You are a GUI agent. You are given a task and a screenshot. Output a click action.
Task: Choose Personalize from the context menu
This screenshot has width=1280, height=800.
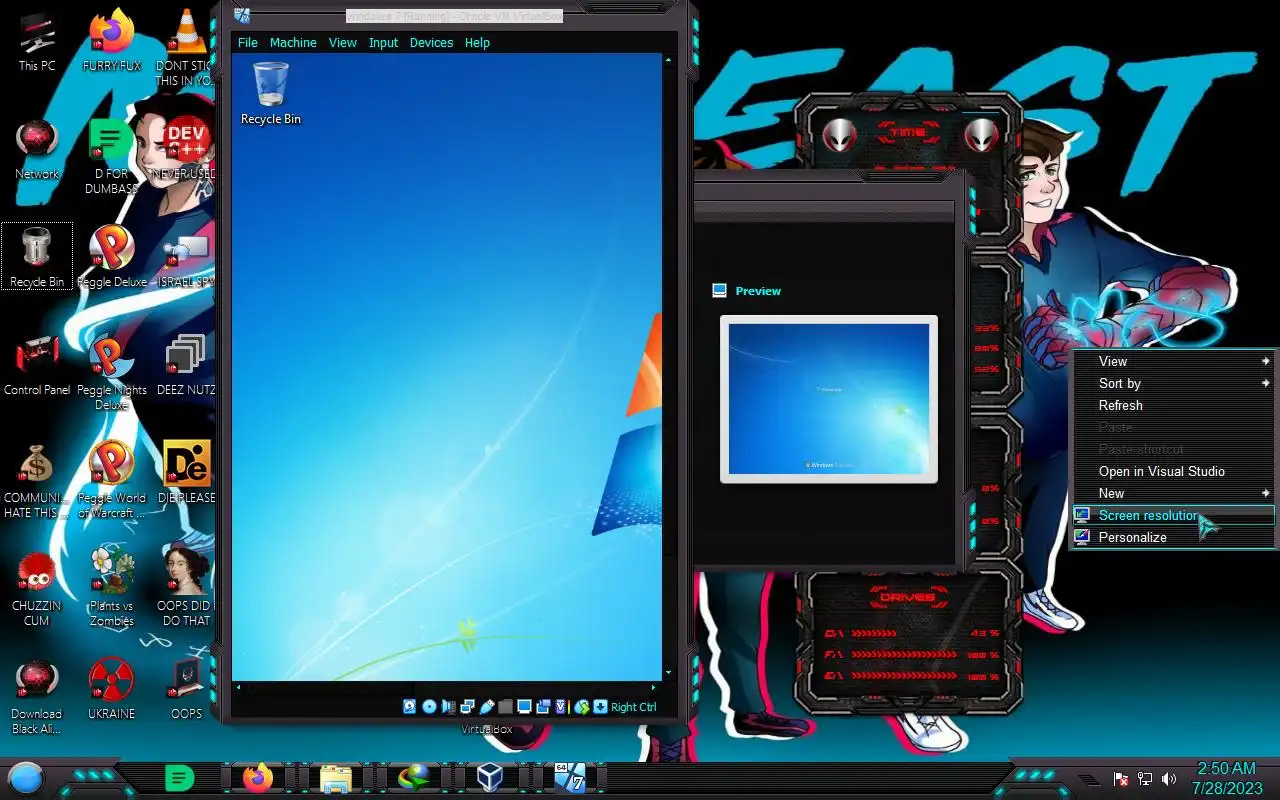click(x=1173, y=537)
